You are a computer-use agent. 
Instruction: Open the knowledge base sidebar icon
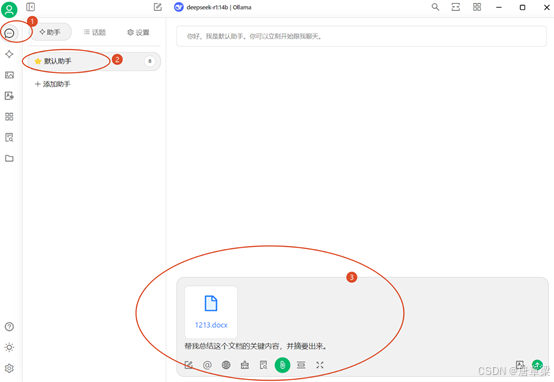coord(9,137)
